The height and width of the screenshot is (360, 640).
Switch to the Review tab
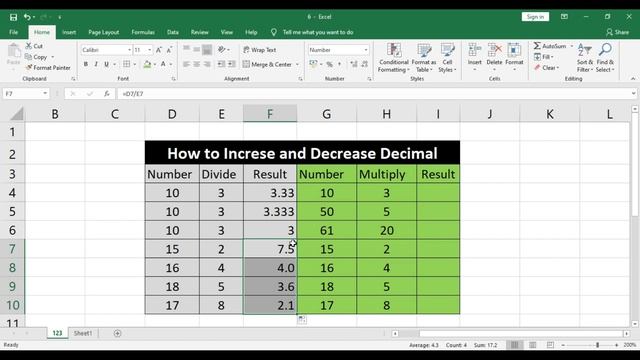tap(200, 32)
